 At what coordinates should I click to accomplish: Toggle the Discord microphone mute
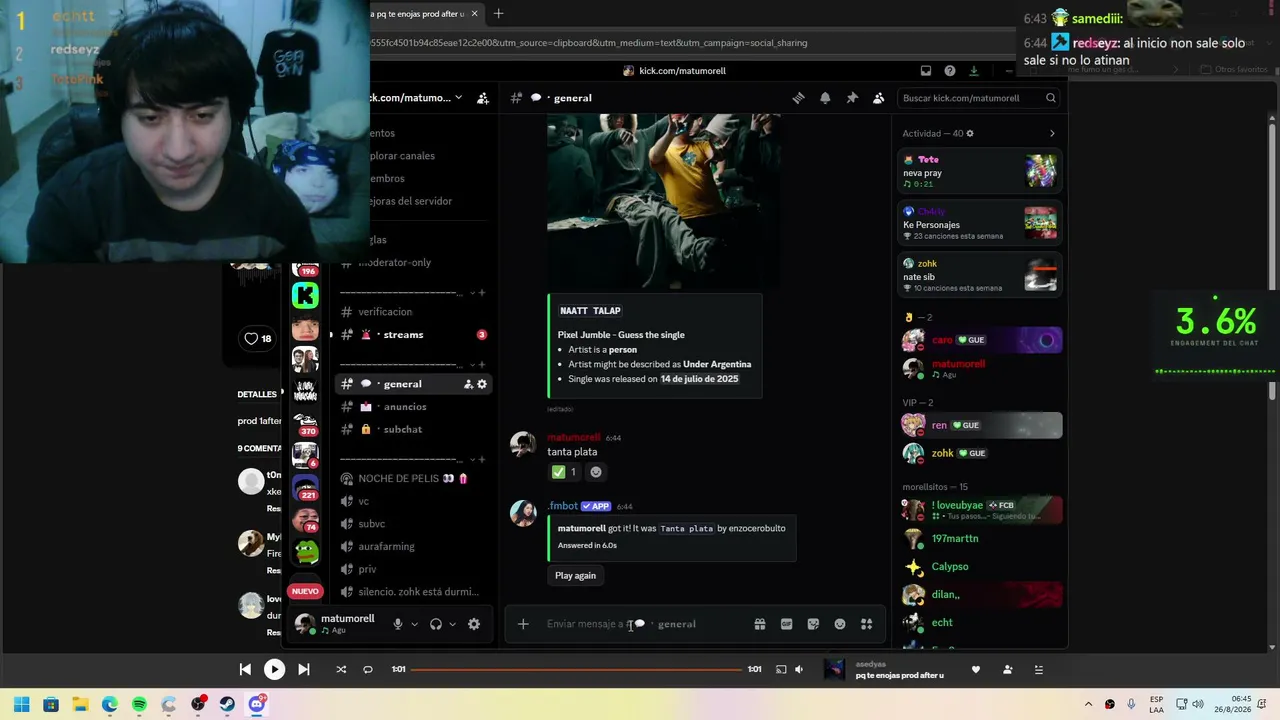(398, 624)
